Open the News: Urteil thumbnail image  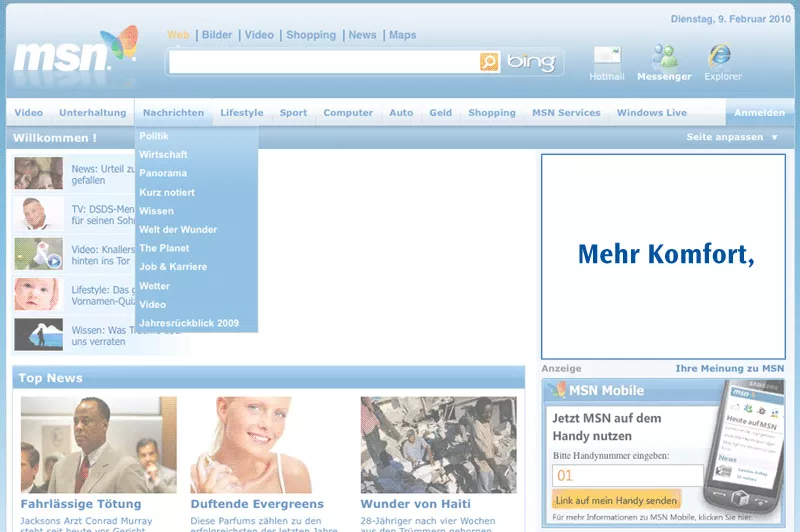(39, 173)
